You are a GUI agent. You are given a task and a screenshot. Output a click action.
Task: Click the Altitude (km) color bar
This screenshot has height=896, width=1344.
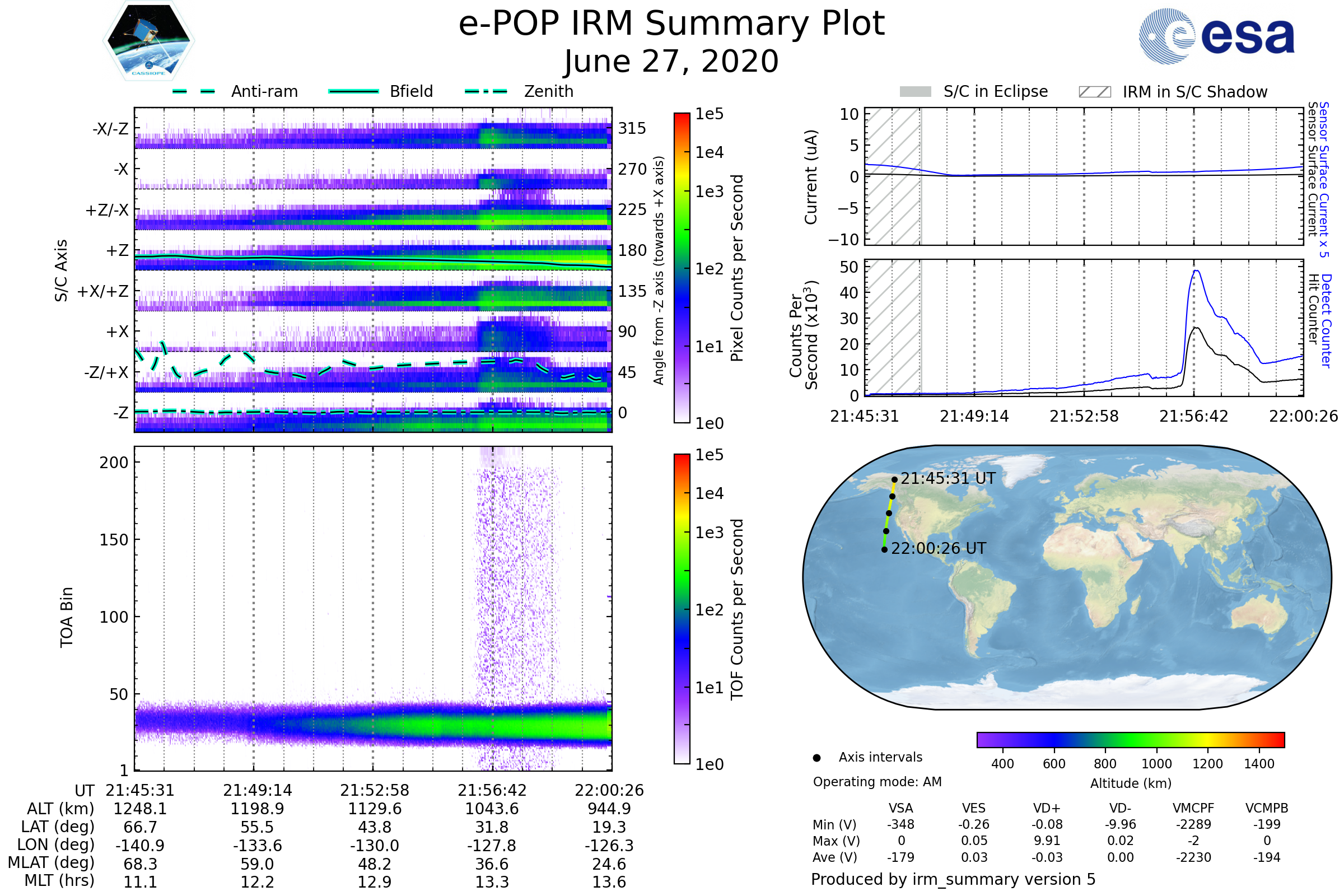pos(1130,739)
